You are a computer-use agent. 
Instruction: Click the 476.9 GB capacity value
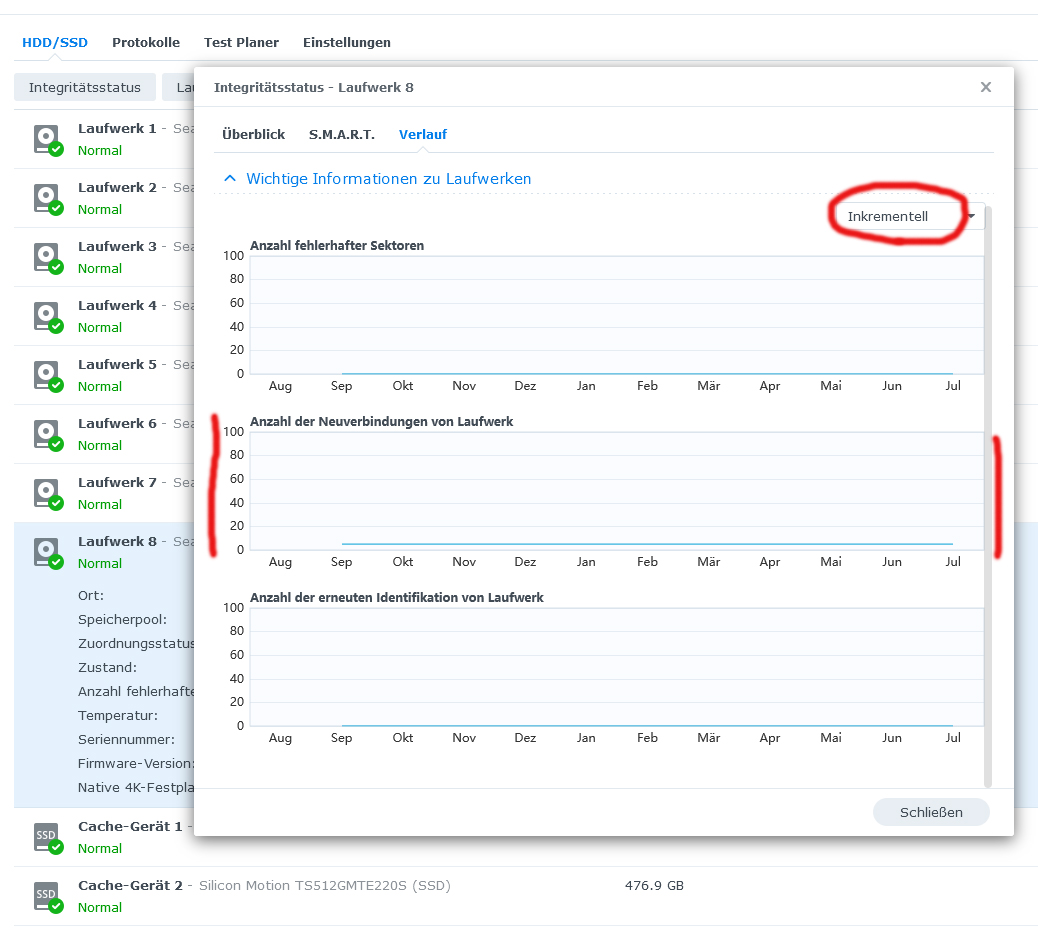coord(654,885)
